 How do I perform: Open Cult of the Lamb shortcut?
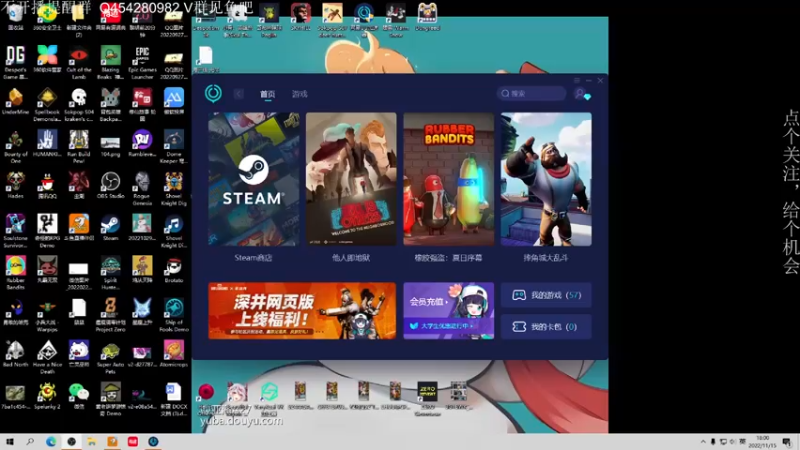[79, 63]
